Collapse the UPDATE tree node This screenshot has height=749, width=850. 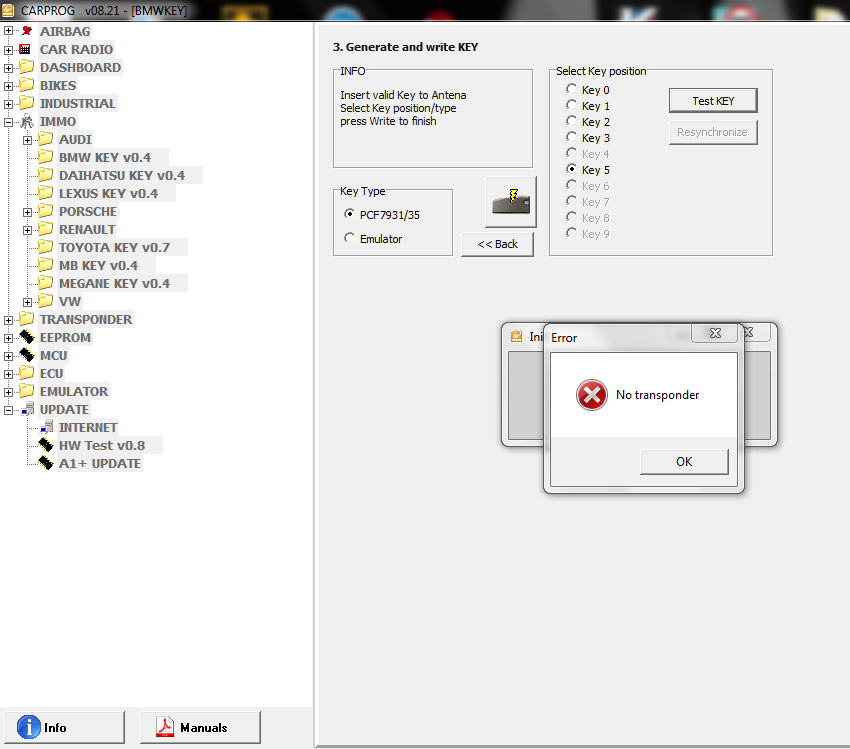(8, 410)
